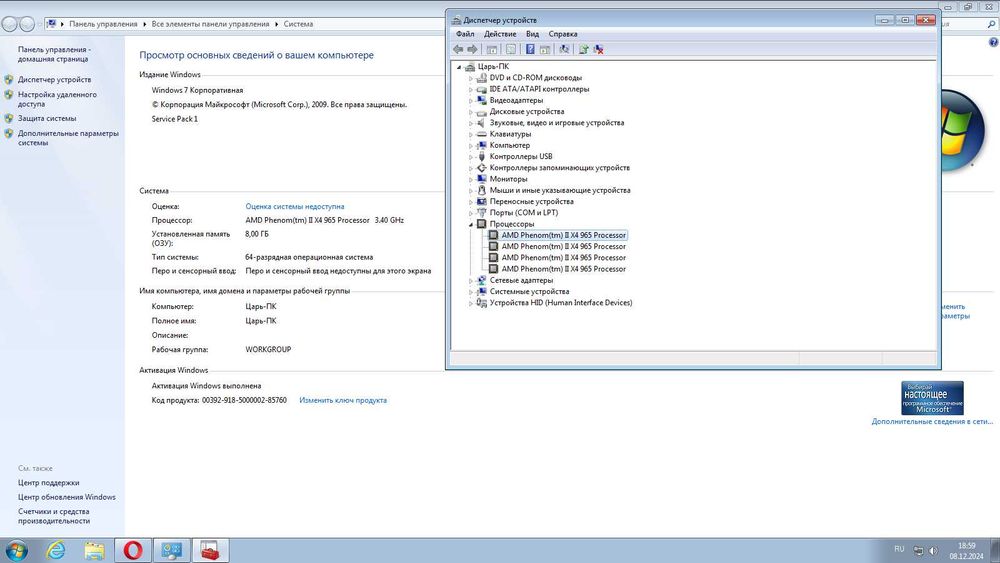Screen dimensions: 1000x563
Task: Launch Internet Explorer from the taskbar
Action: click(x=56, y=550)
